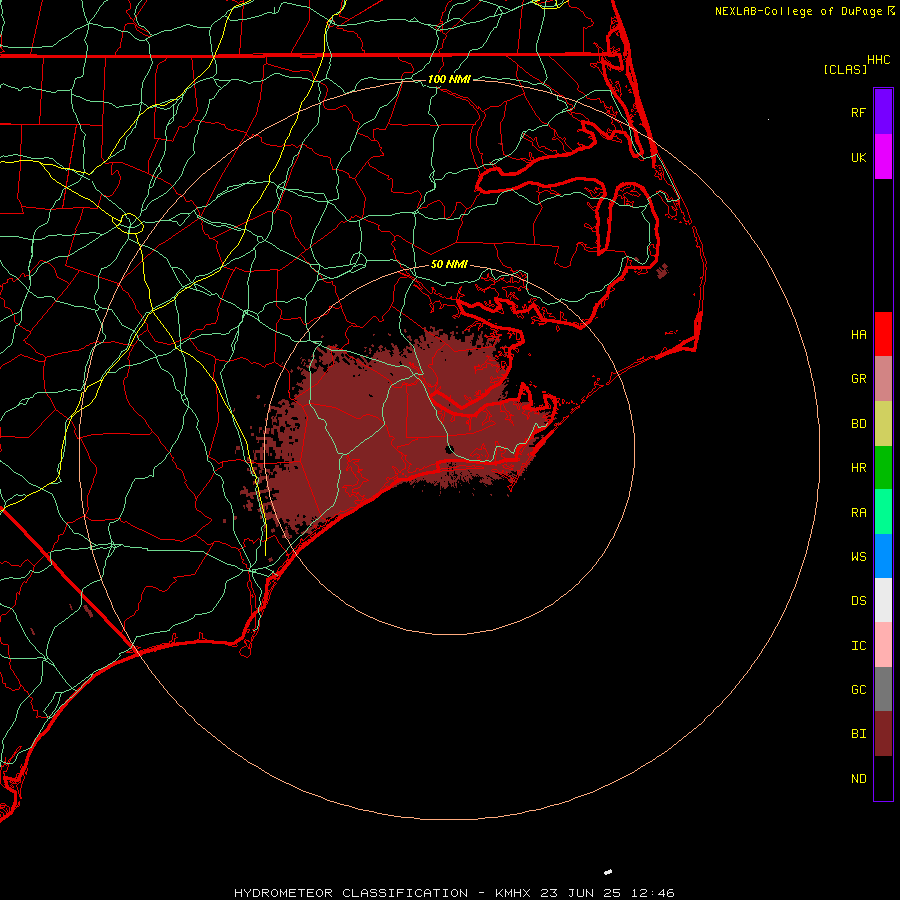Viewport: 900px width, 900px height.
Task: Click the HR legend label
Action: (x=858, y=468)
